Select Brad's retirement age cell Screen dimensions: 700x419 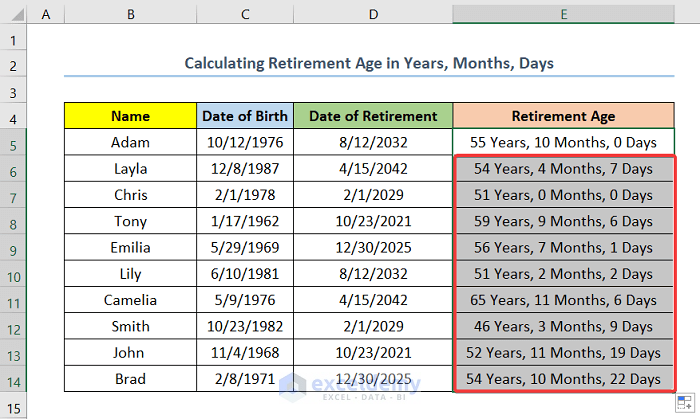click(x=563, y=379)
